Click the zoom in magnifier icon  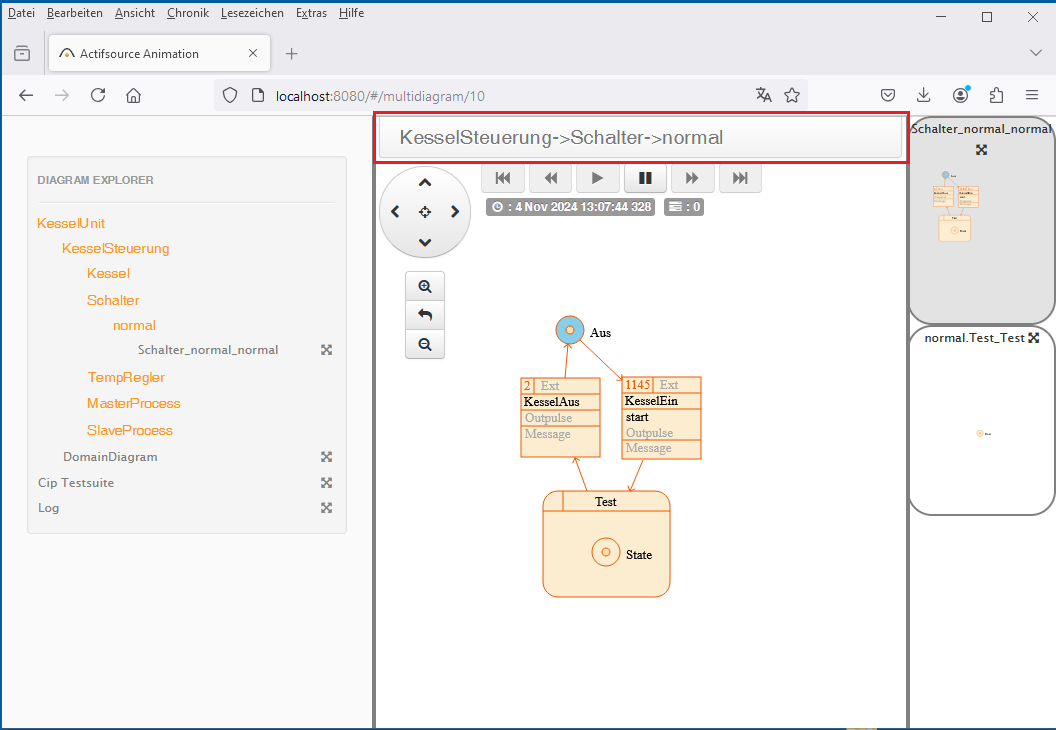click(425, 287)
